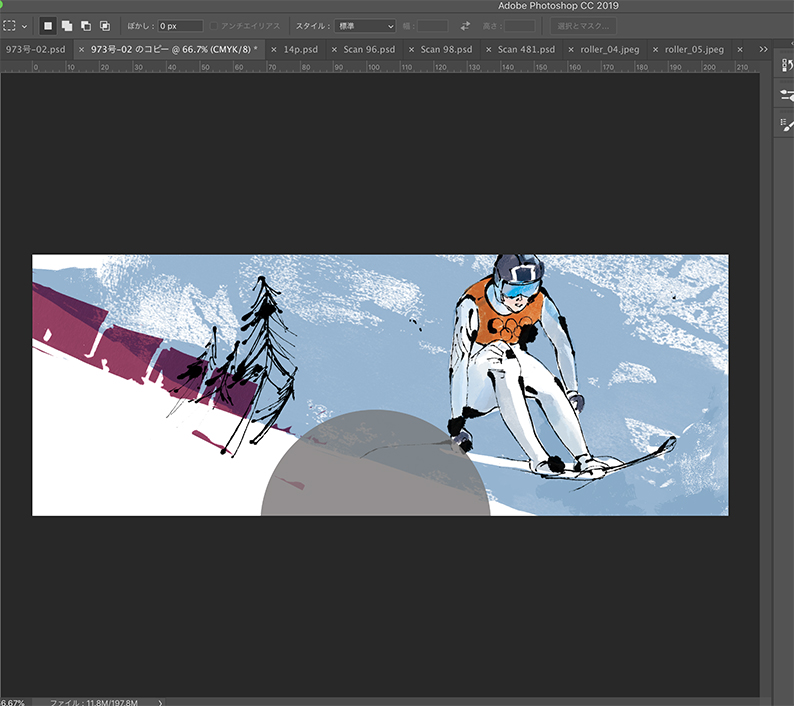Expand the status bar info arrow
The height and width of the screenshot is (706, 794).
pos(160,702)
